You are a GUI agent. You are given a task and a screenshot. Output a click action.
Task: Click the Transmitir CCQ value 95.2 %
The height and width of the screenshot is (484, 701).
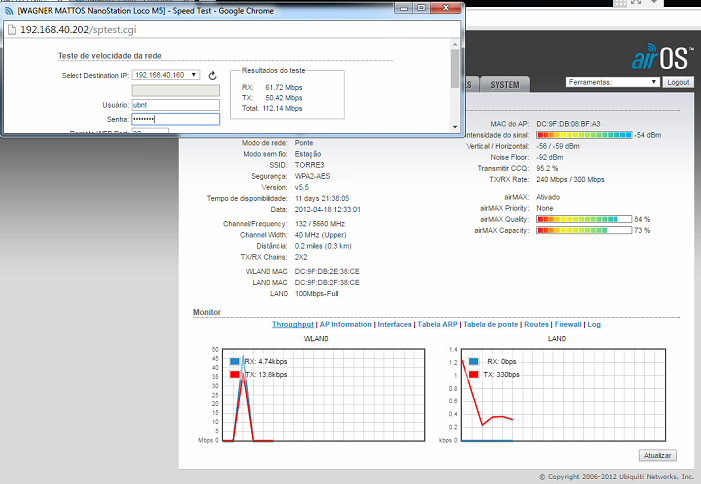pyautogui.click(x=547, y=168)
